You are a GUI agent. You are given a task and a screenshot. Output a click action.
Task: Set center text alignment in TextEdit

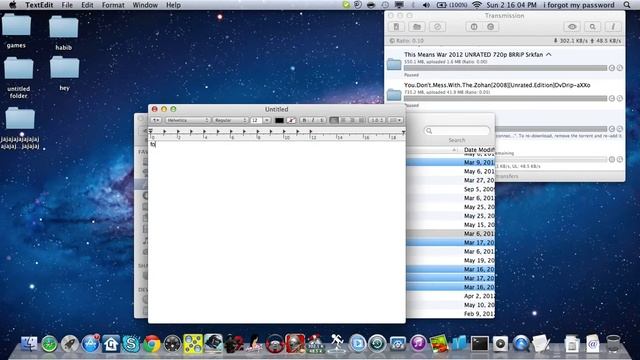tap(343, 120)
